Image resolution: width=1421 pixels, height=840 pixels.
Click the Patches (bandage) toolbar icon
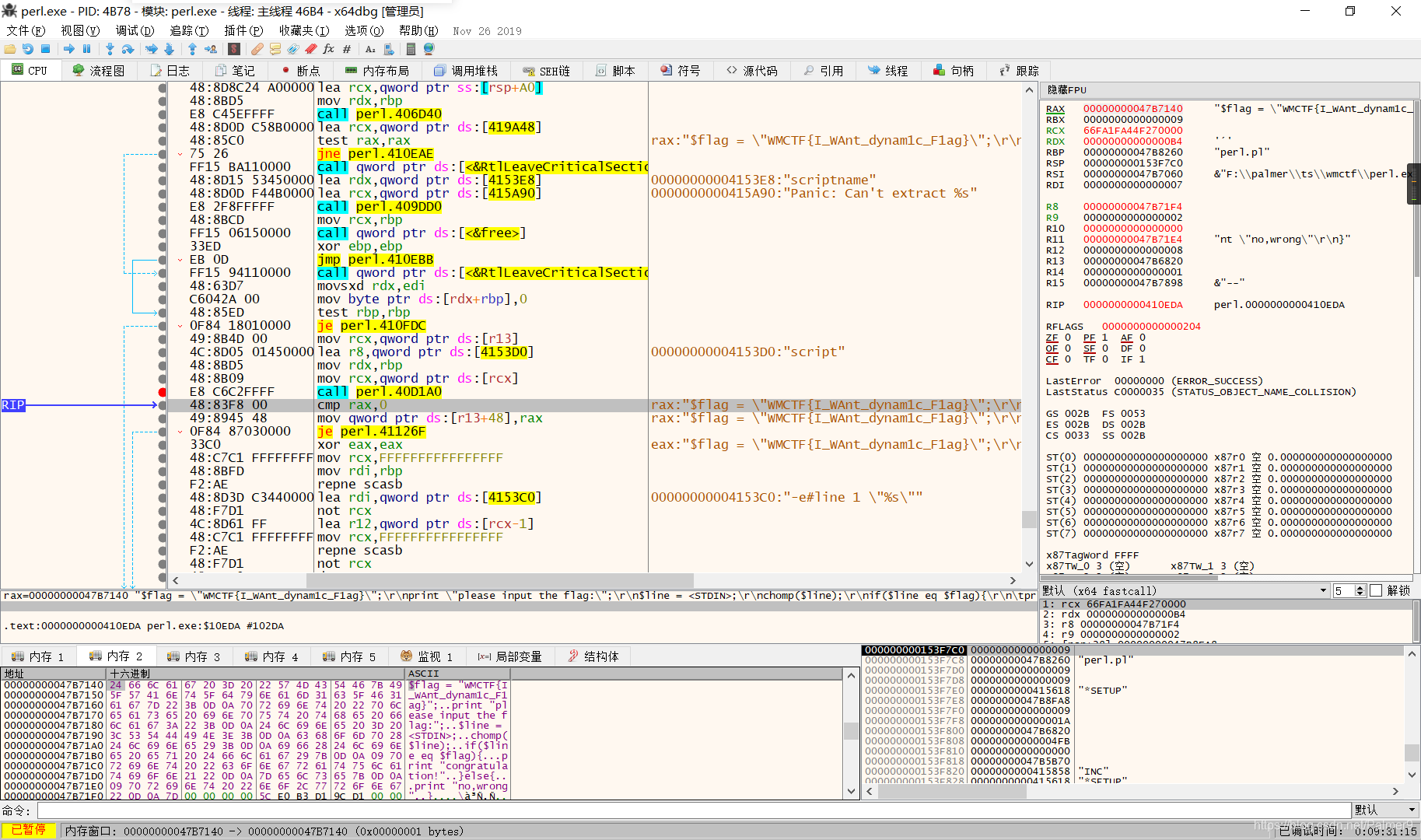257,48
